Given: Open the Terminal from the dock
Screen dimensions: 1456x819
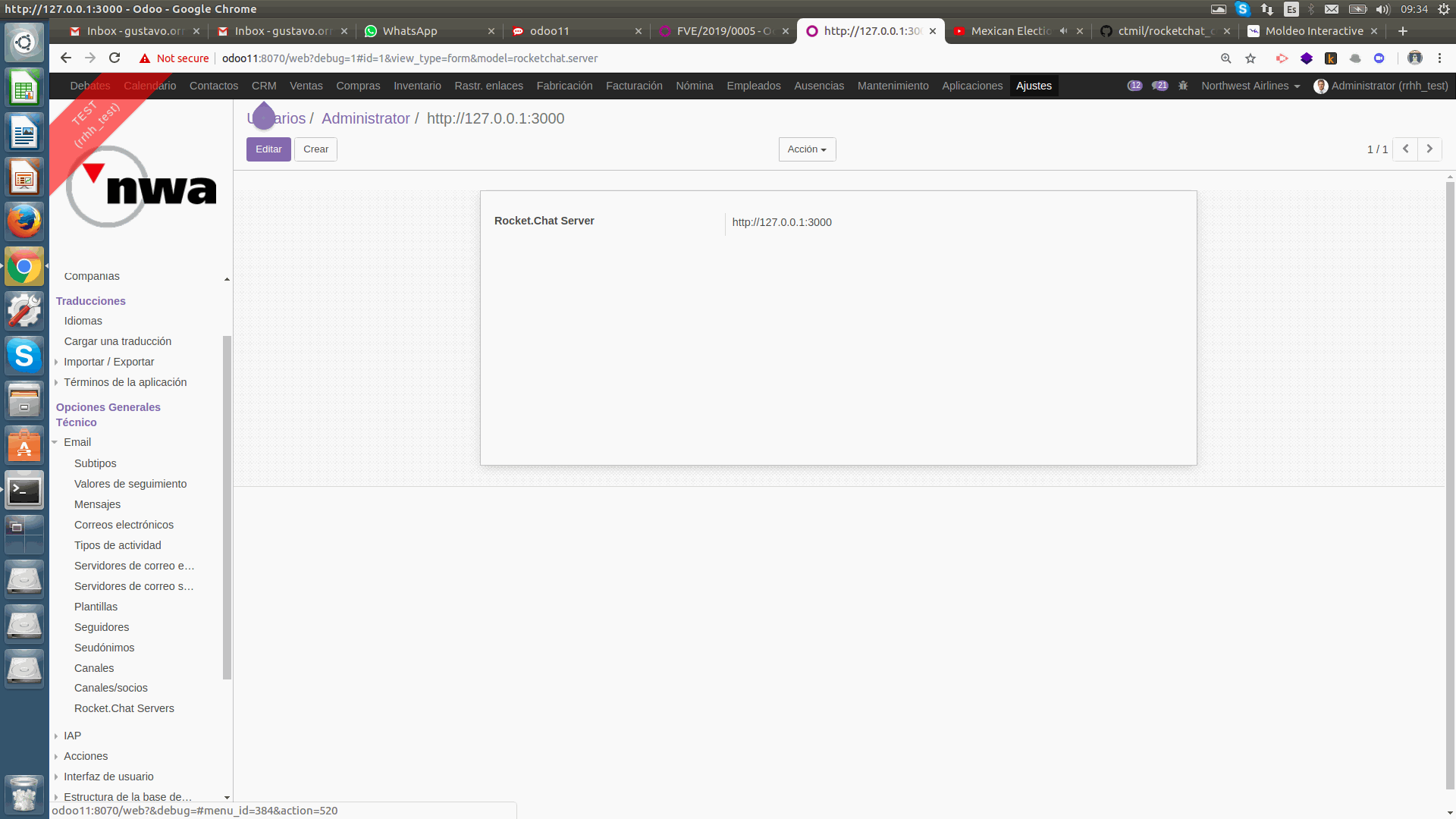Looking at the screenshot, I should click(24, 491).
